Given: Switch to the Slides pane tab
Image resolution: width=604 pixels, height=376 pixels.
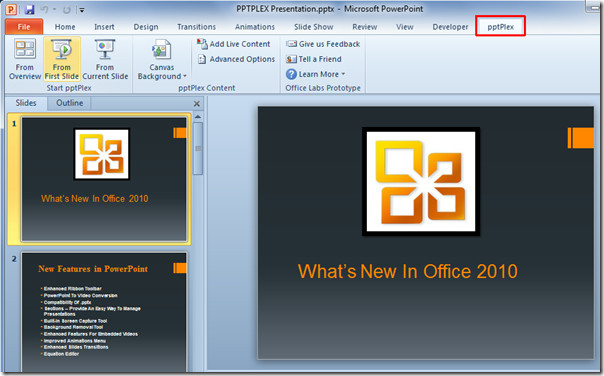Looking at the screenshot, I should pyautogui.click(x=26, y=103).
